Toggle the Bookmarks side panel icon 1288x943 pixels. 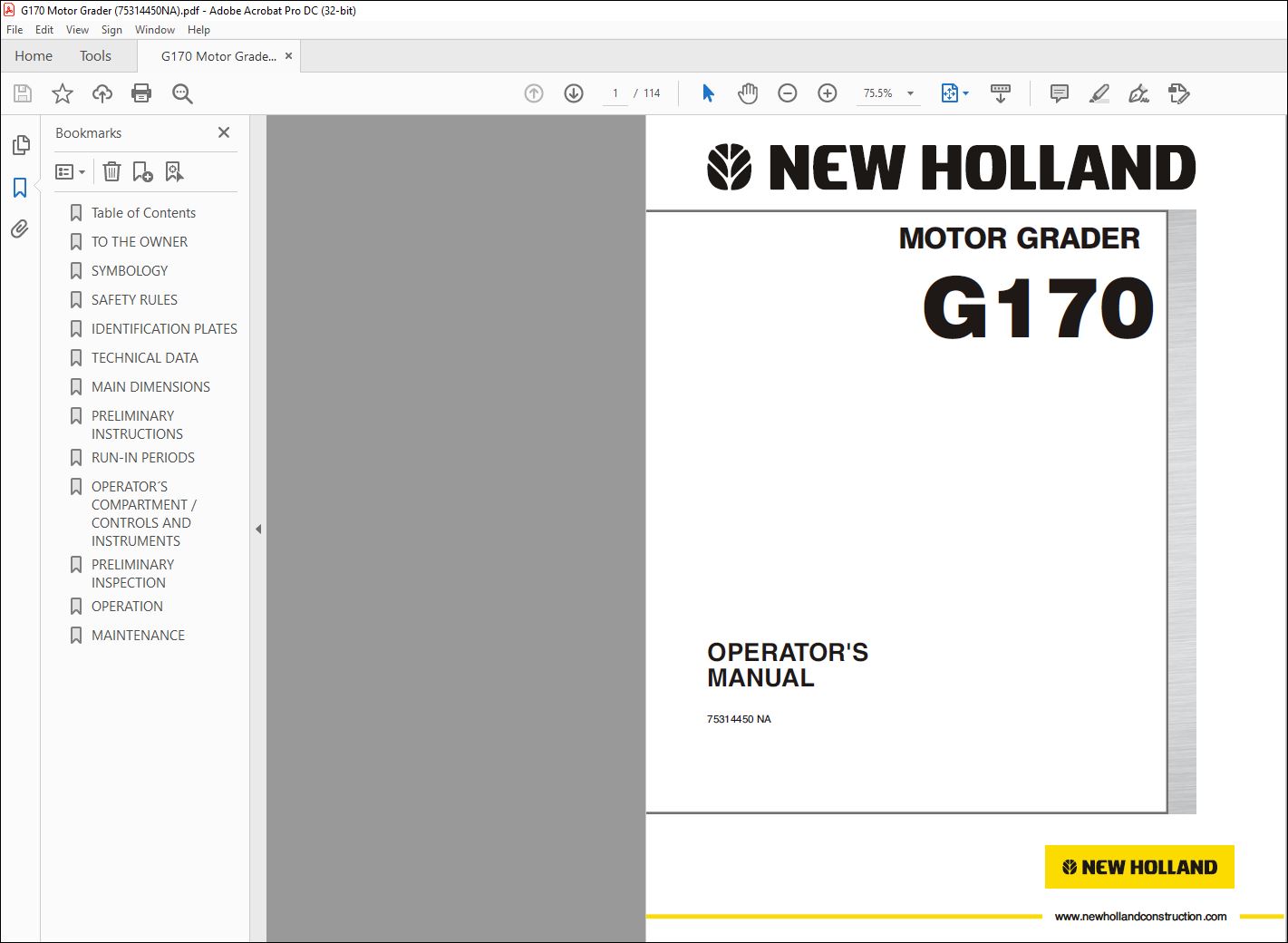[20, 188]
